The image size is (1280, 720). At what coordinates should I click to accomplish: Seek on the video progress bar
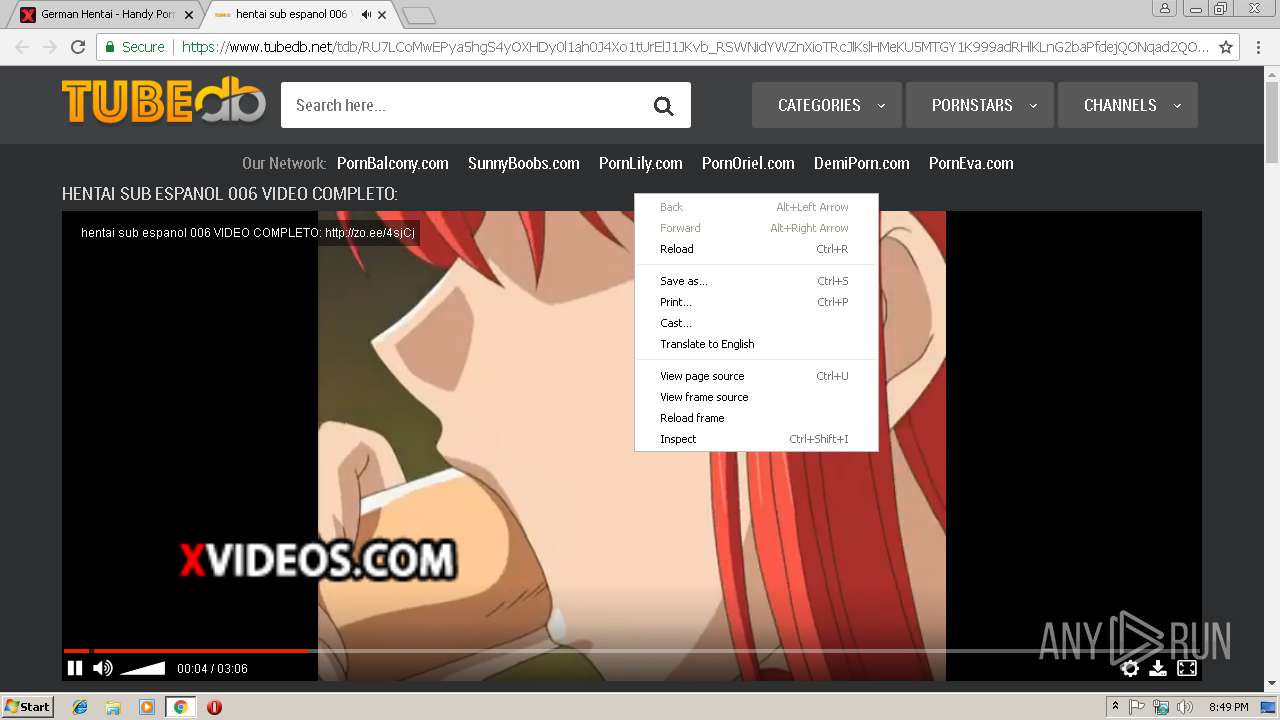632,651
